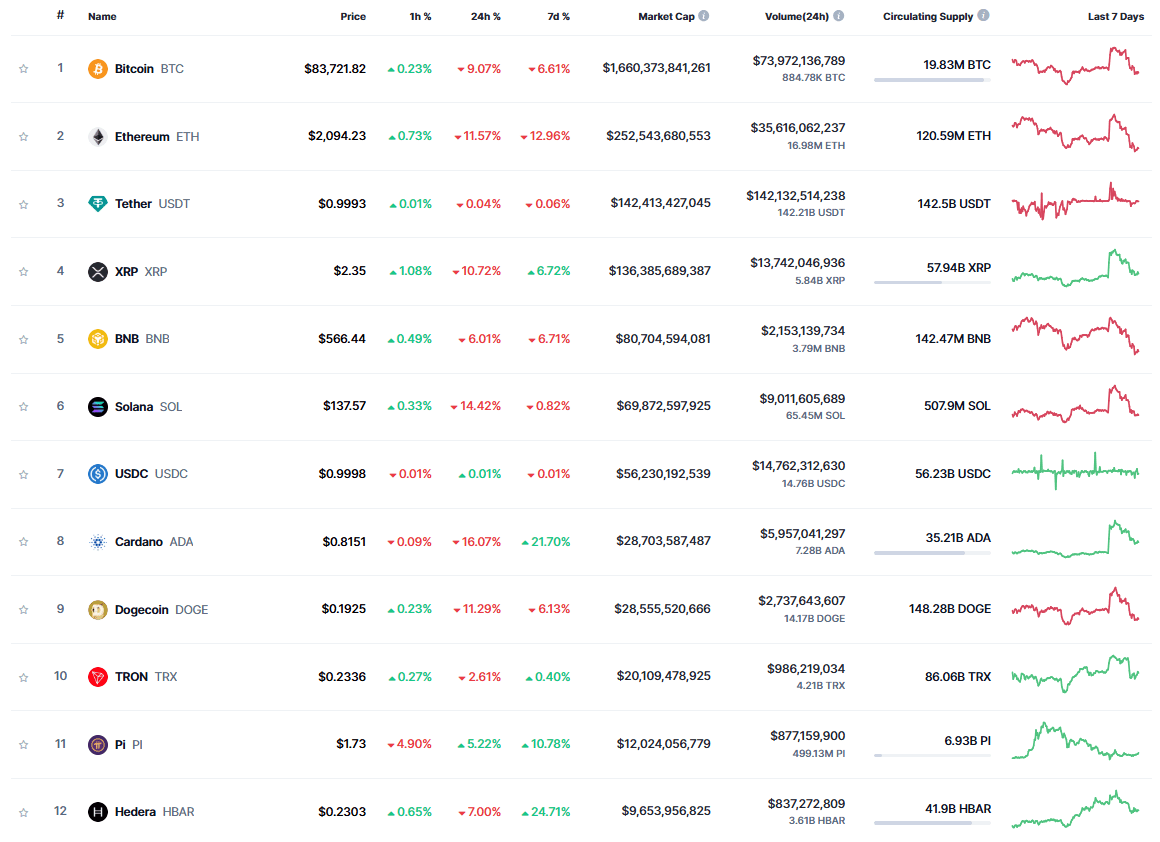Viewport: 1160px width, 842px height.
Task: Click the TRON TRX coin logo
Action: pyautogui.click(x=97, y=676)
